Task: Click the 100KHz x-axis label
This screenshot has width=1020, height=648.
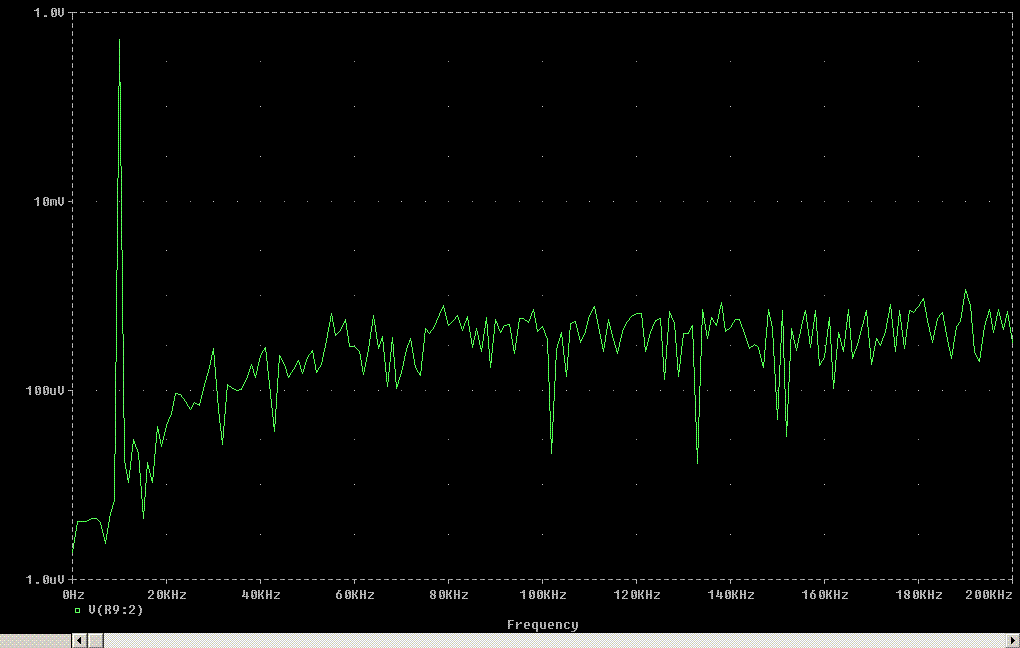Action: [x=543, y=595]
